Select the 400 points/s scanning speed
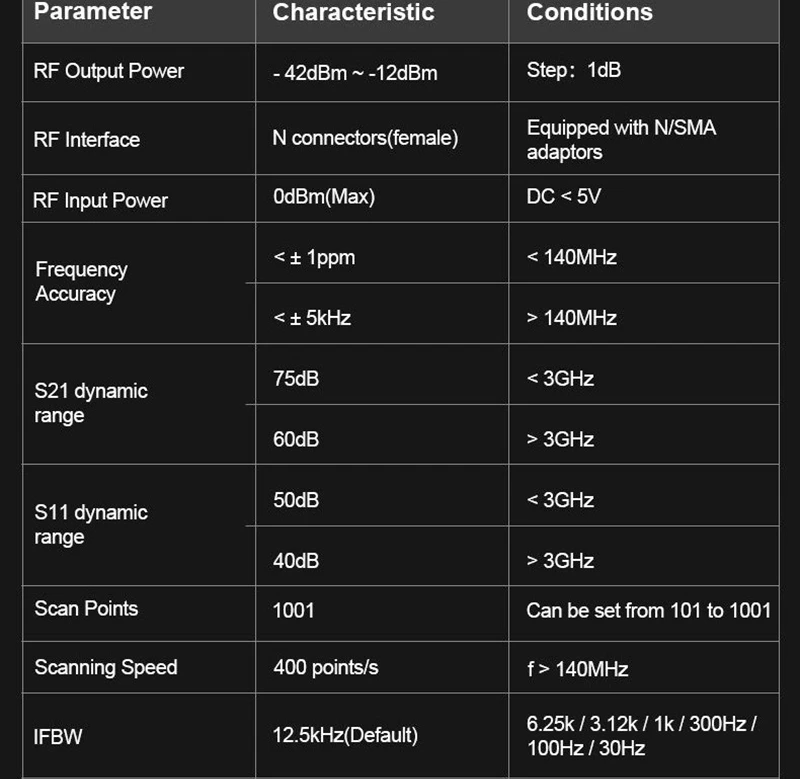 tap(326, 668)
